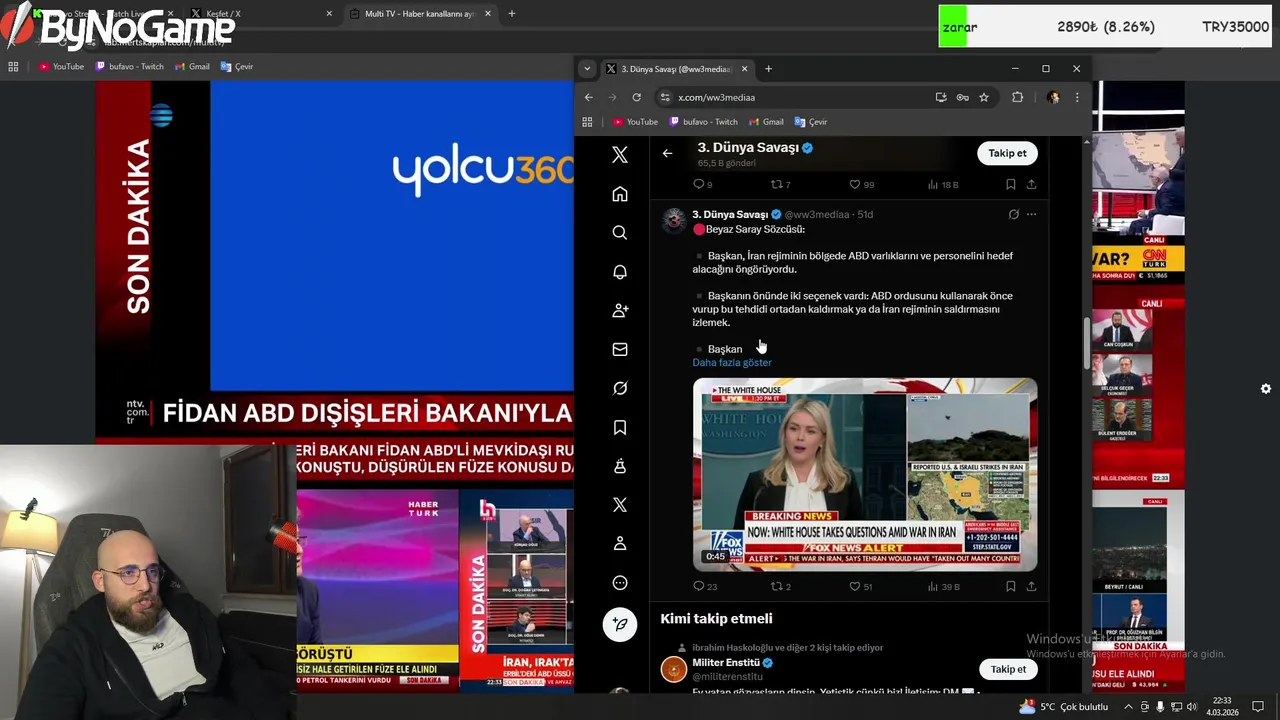Open X Home from sidebar house icon
Viewport: 1280px width, 720px height.
coord(620,194)
